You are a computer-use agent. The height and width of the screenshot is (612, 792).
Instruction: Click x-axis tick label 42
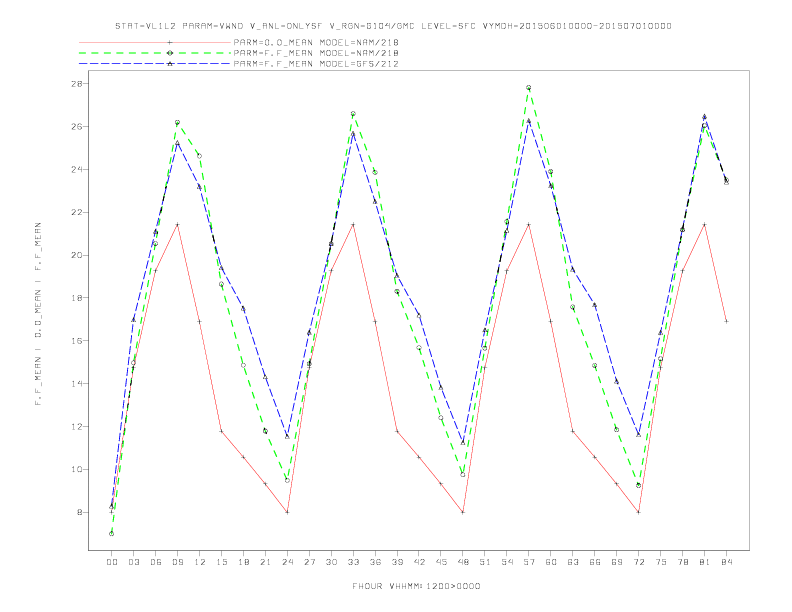point(419,562)
